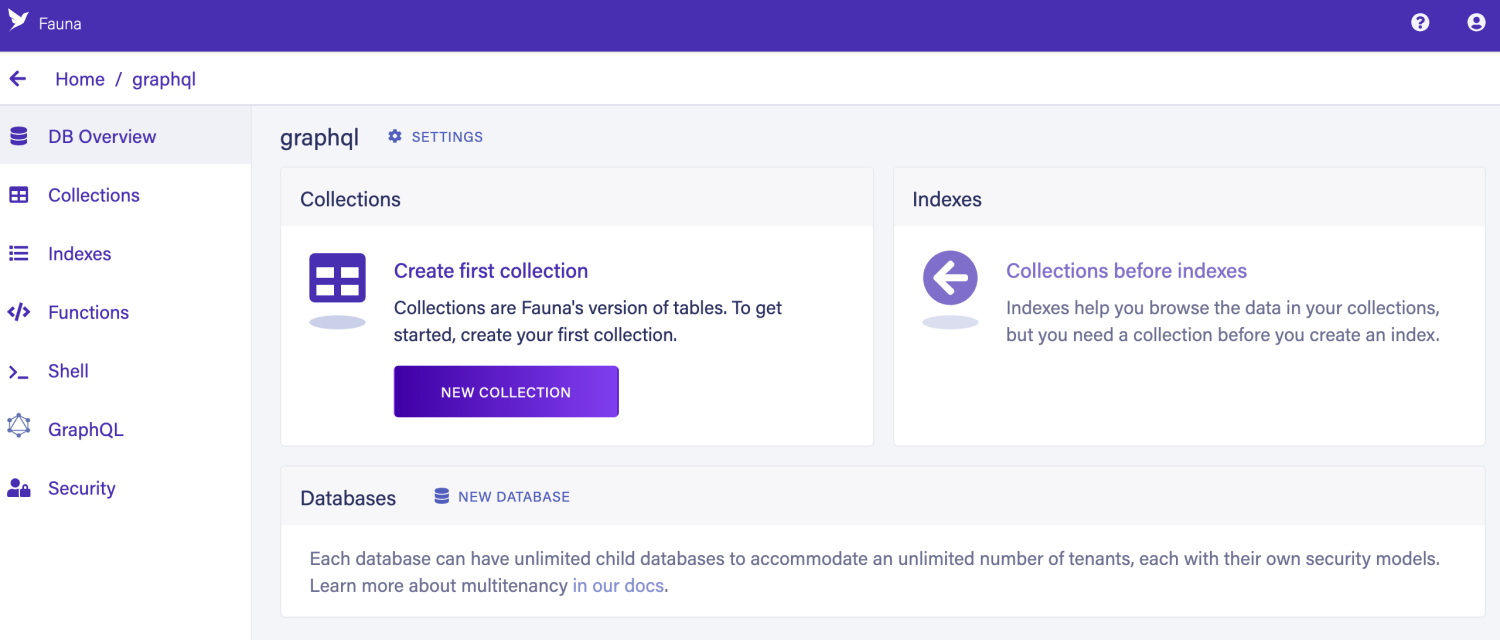Click the Functions code brackets icon

tap(19, 312)
